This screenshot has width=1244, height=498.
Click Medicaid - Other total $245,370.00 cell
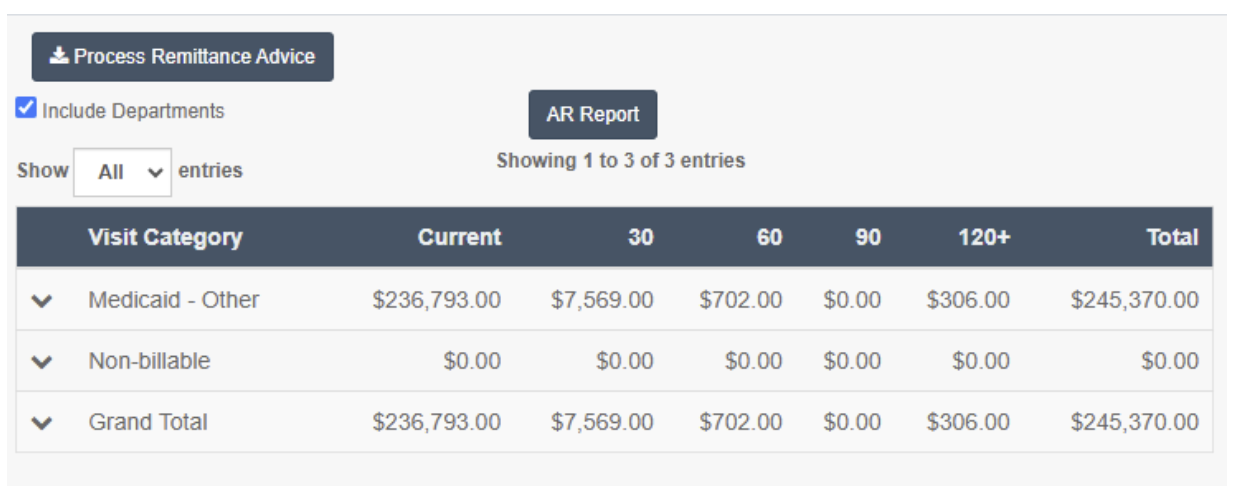[x=1134, y=300]
